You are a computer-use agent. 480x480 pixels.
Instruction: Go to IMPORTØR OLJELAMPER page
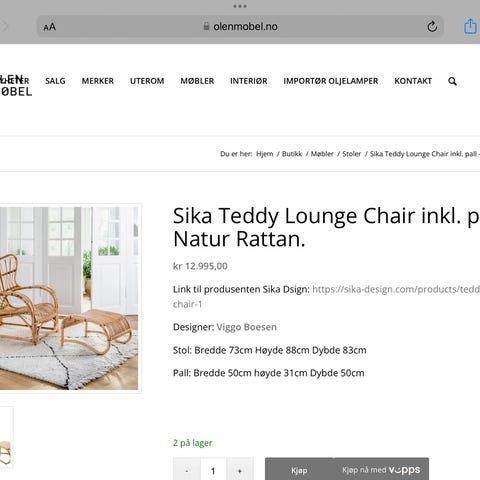[x=331, y=81]
